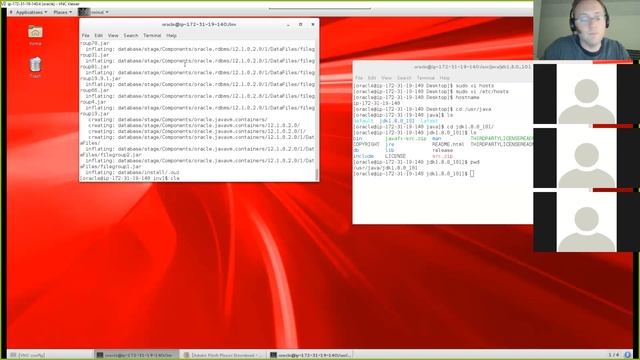The width and height of the screenshot is (640, 360).
Task: Open the Trash desktop icon
Action: (35, 67)
